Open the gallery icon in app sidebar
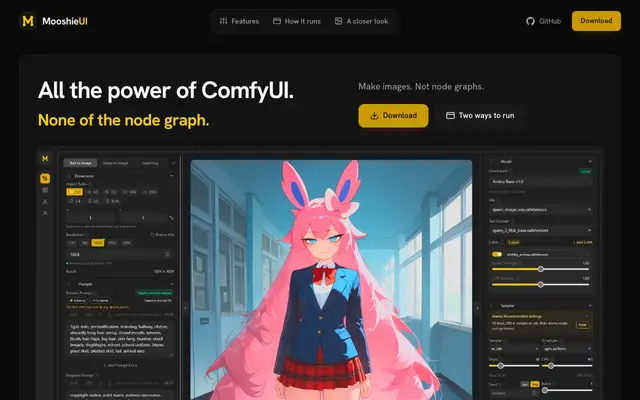The height and width of the screenshot is (400, 640). click(x=45, y=190)
